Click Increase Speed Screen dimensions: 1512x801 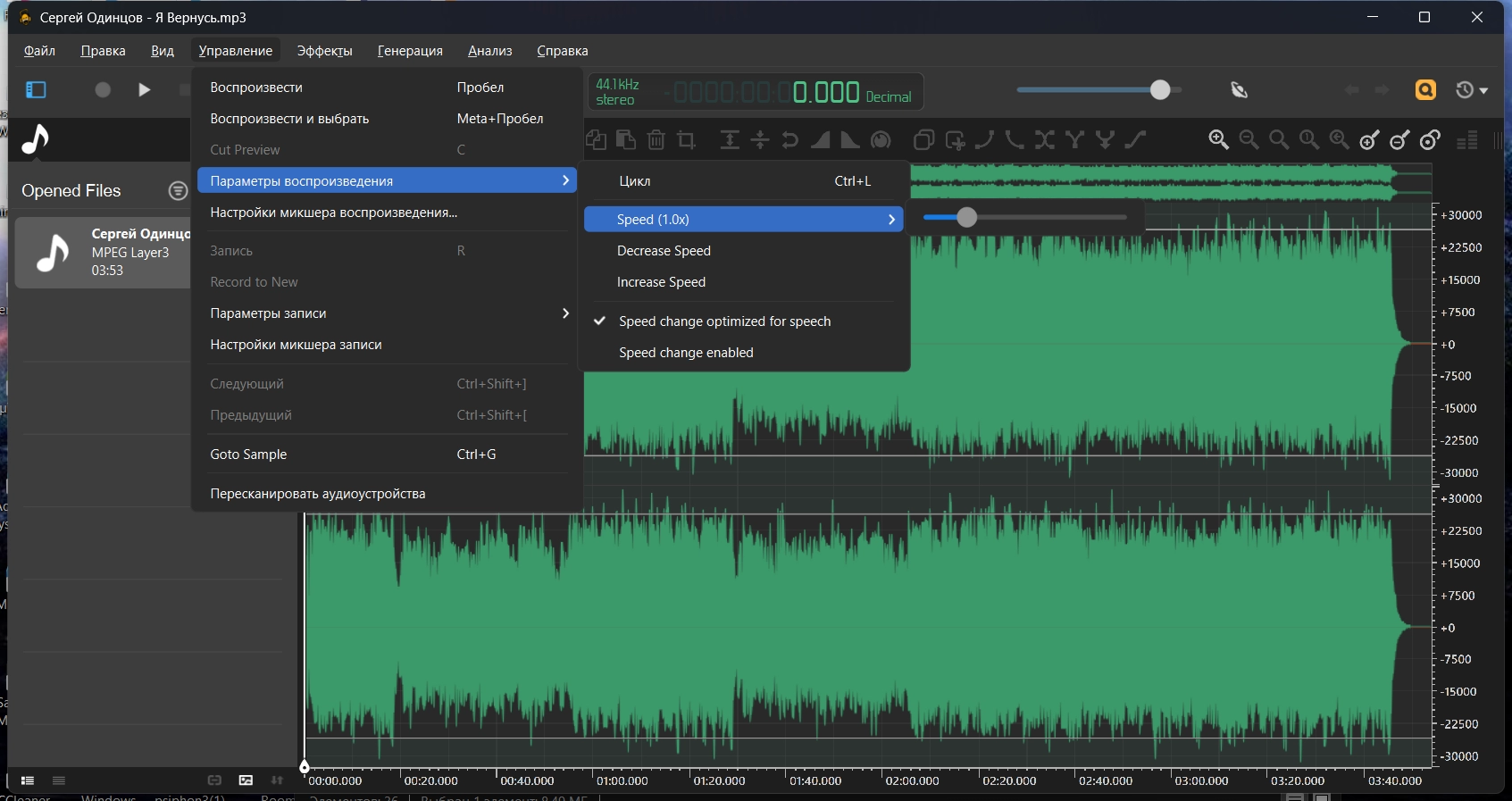(661, 282)
